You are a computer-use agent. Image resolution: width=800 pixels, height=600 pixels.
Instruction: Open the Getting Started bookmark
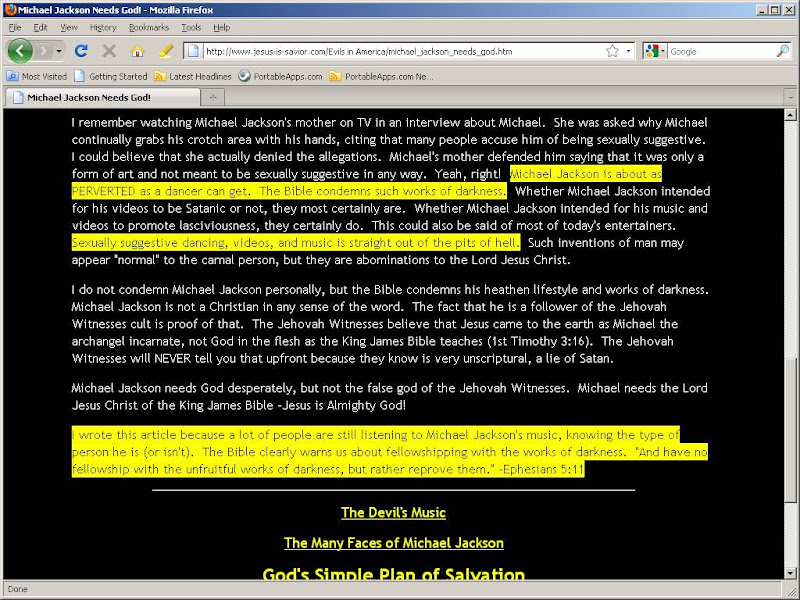pyautogui.click(x=111, y=77)
